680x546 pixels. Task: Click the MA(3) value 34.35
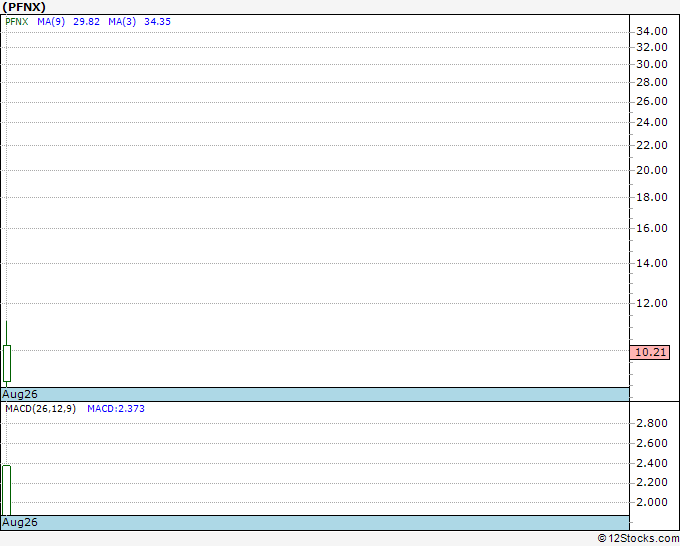pyautogui.click(x=157, y=22)
